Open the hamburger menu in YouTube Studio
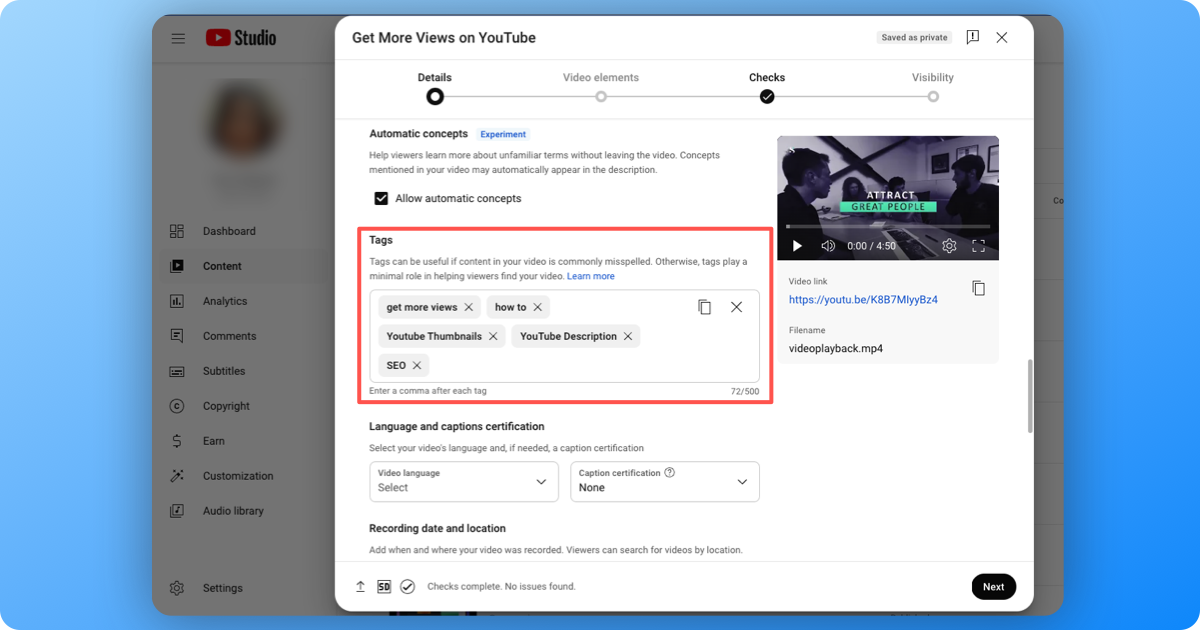 tap(178, 38)
